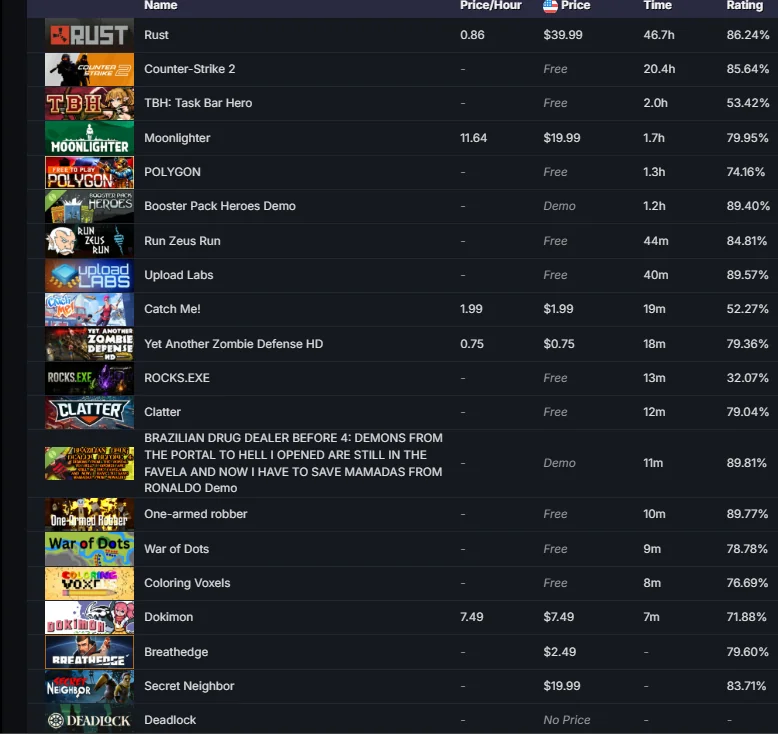Select the Coloring Voxels name
This screenshot has width=778, height=734.
[187, 583]
